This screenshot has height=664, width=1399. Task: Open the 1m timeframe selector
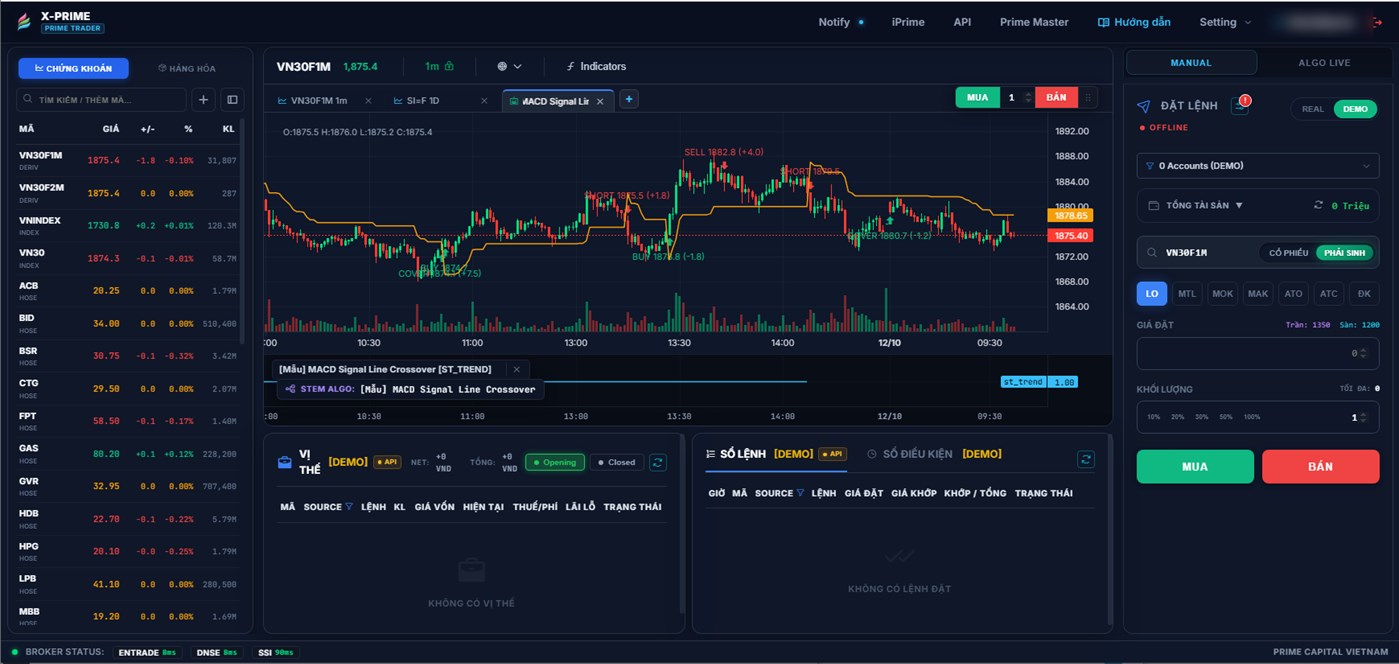click(431, 66)
